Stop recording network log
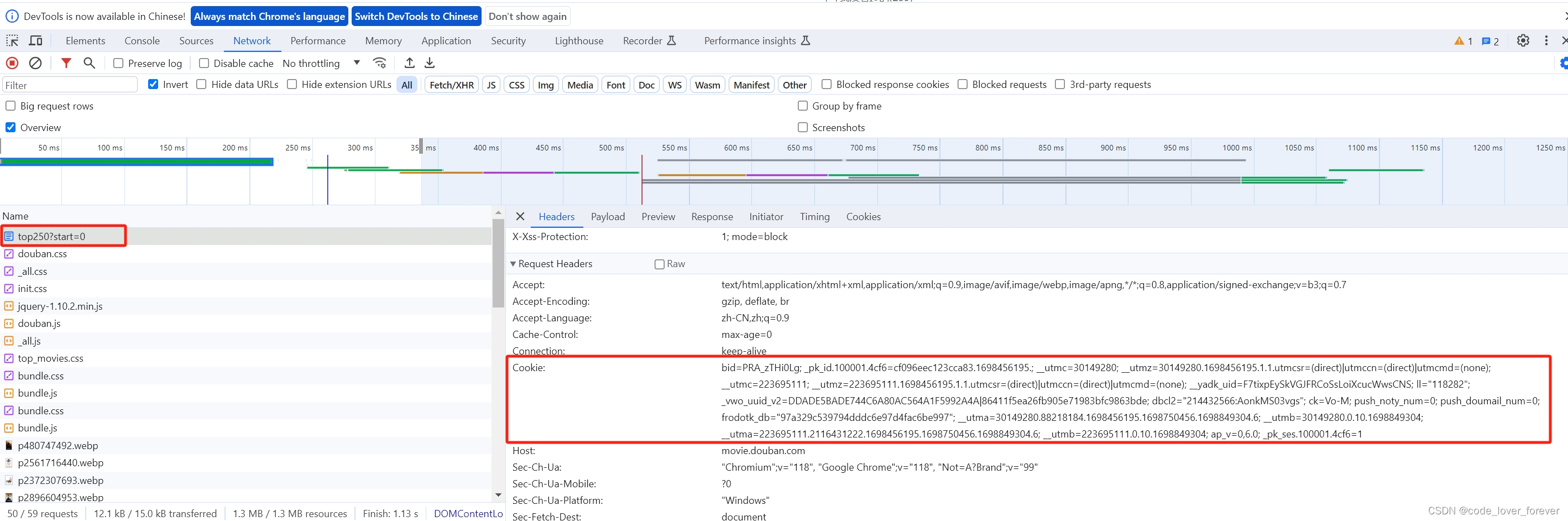The width and height of the screenshot is (1568, 521). [12, 62]
